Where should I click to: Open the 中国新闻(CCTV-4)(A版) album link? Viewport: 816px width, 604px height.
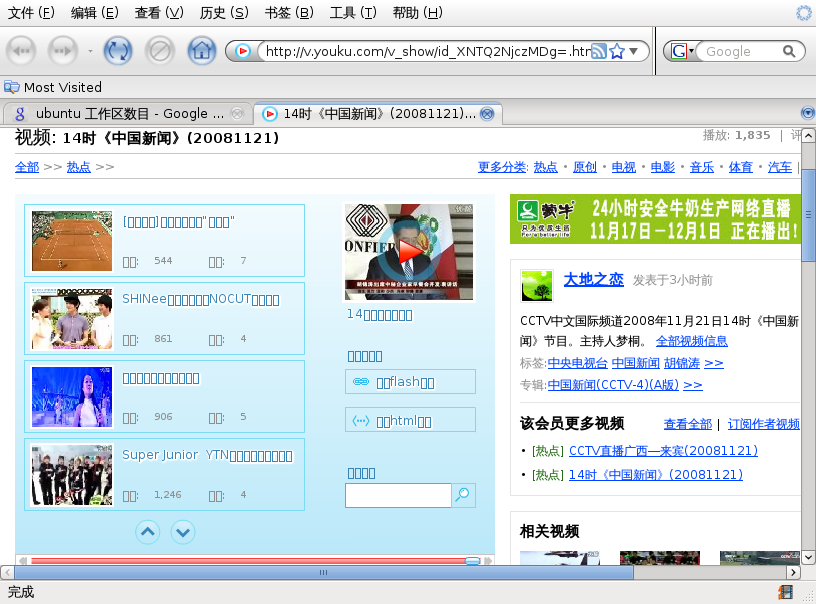coord(613,384)
